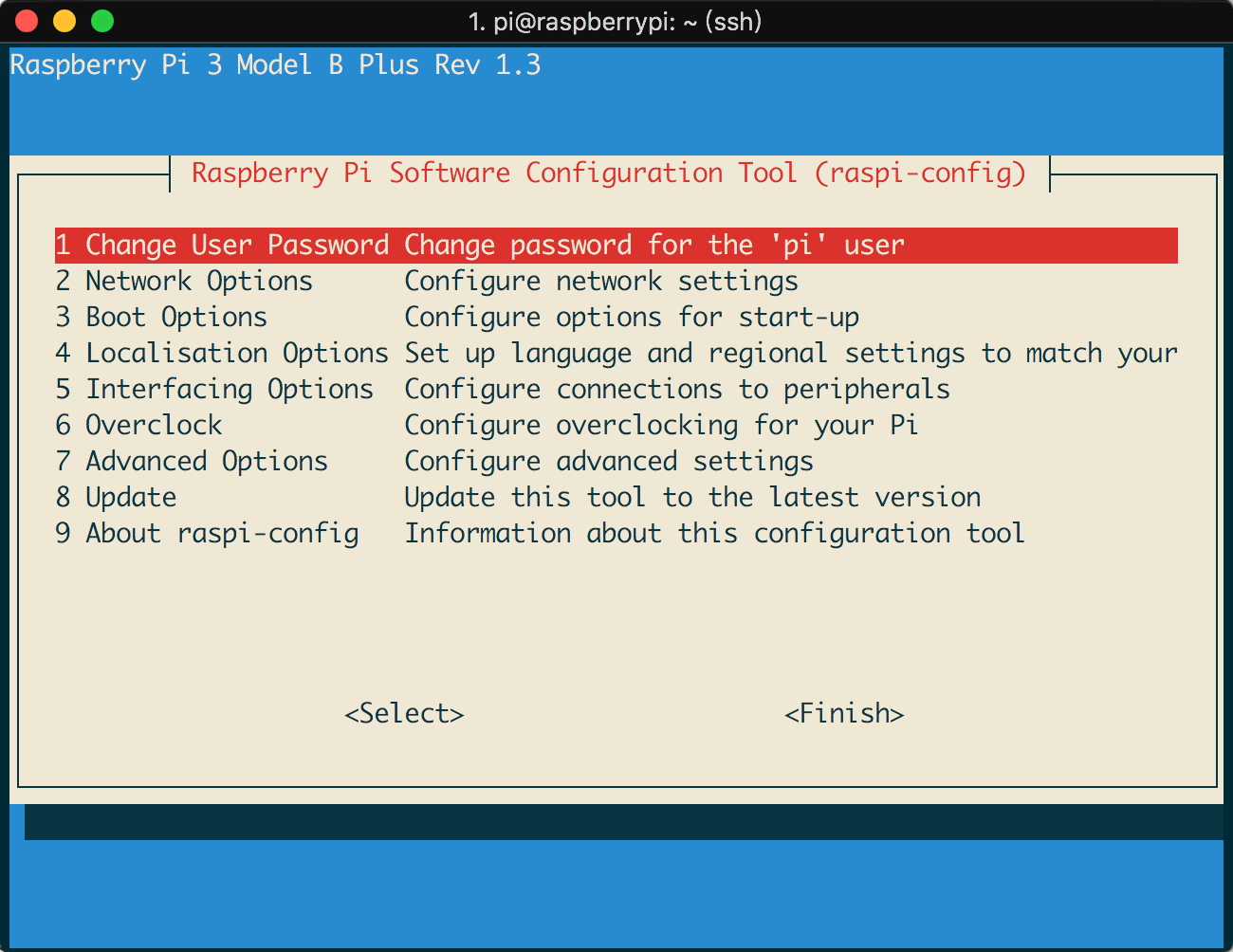Open About raspi-config entry

point(206,534)
